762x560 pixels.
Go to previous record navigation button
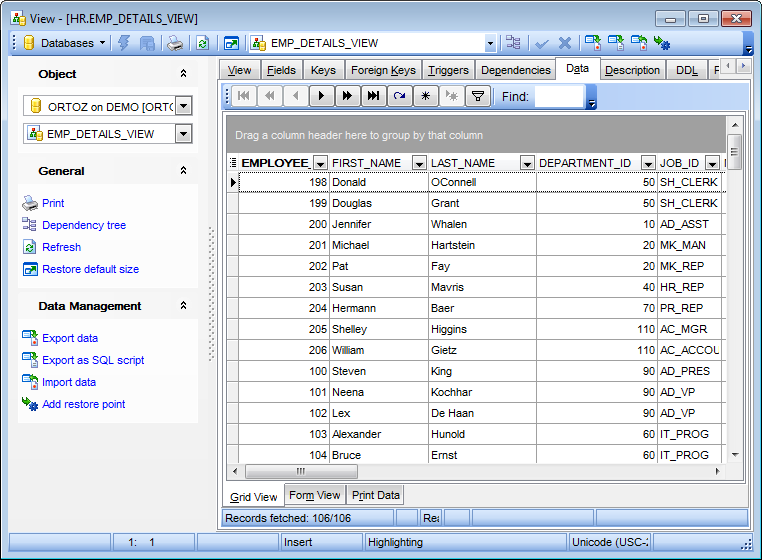click(295, 96)
